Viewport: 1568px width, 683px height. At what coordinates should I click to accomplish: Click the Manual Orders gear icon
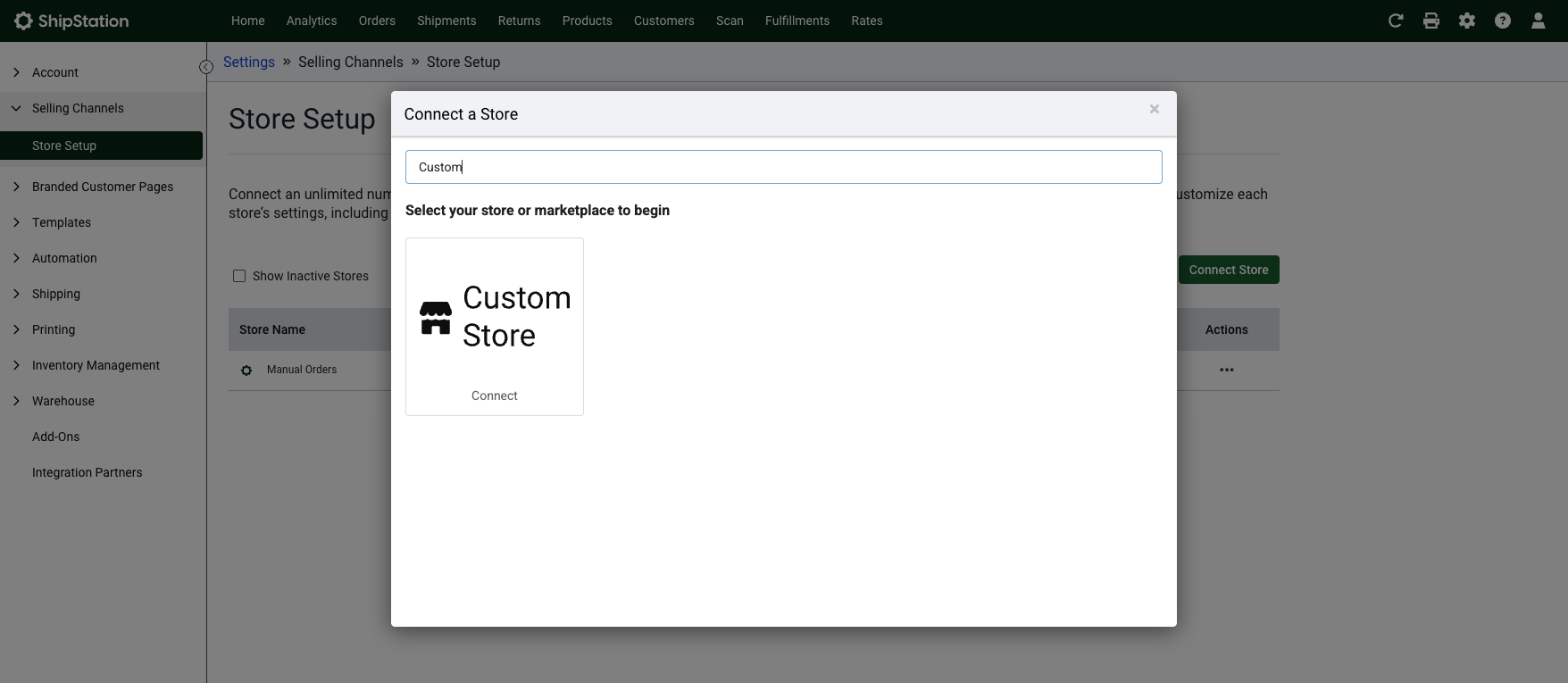(246, 370)
